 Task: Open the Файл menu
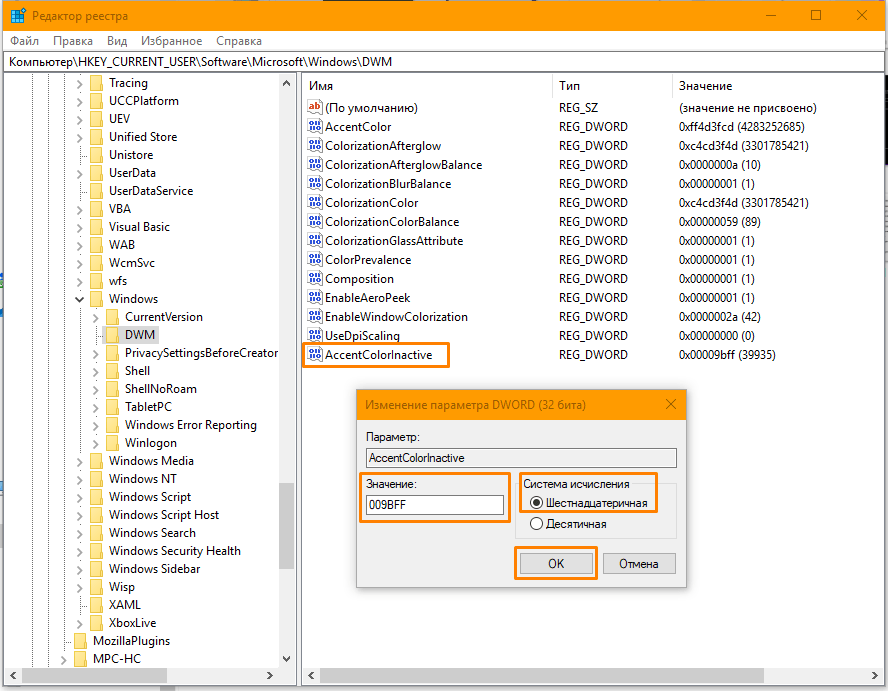tap(24, 41)
